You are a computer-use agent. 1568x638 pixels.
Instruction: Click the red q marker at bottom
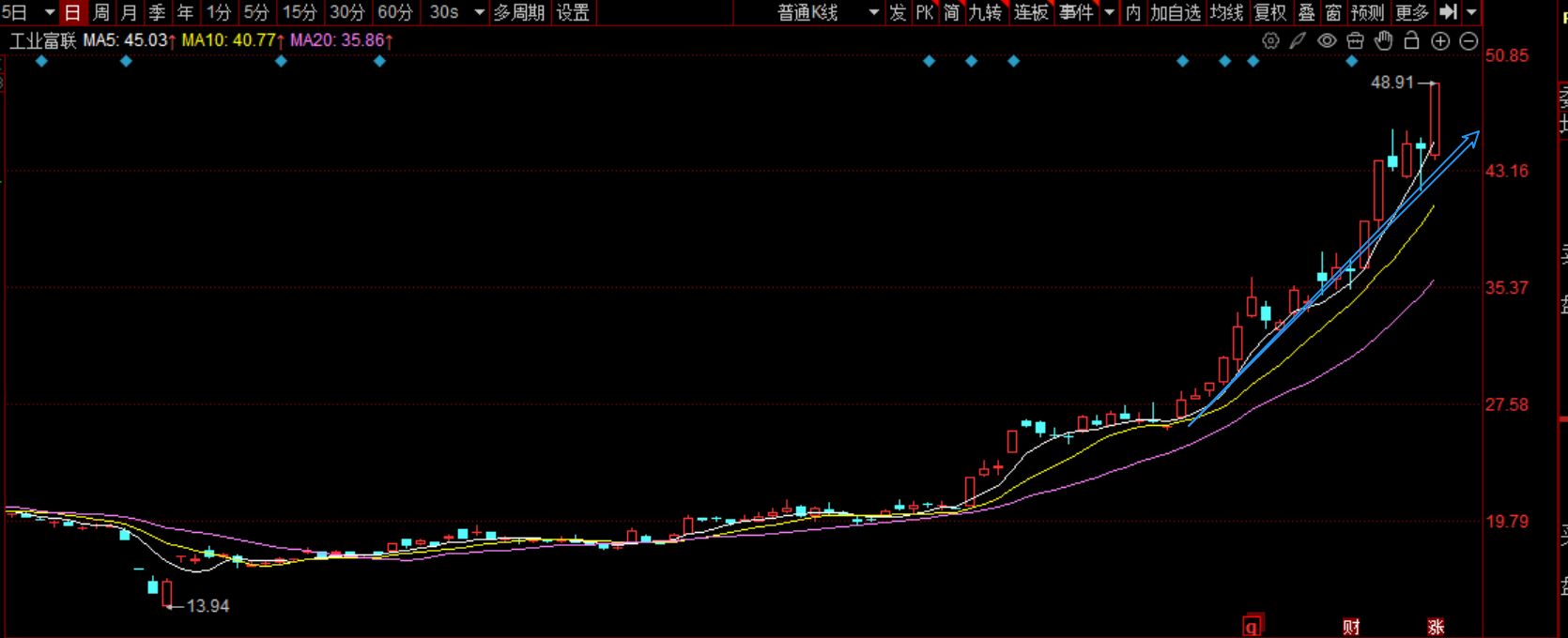pos(1253,626)
